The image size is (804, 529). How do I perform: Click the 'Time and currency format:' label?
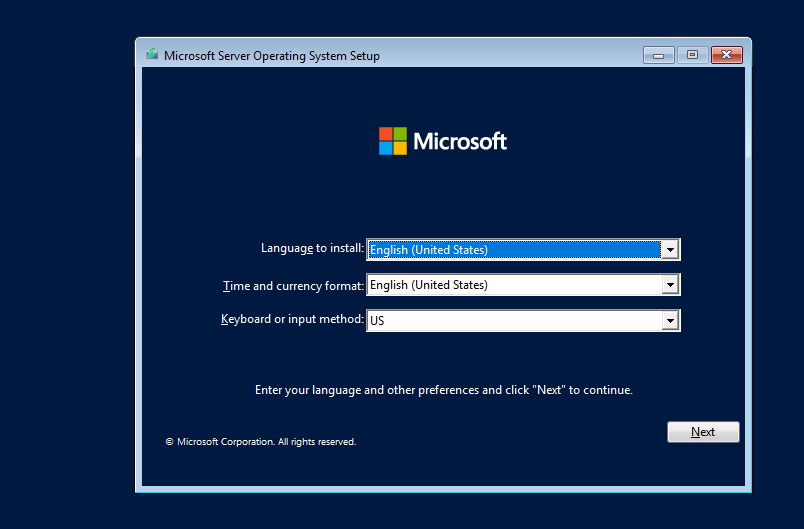click(293, 286)
